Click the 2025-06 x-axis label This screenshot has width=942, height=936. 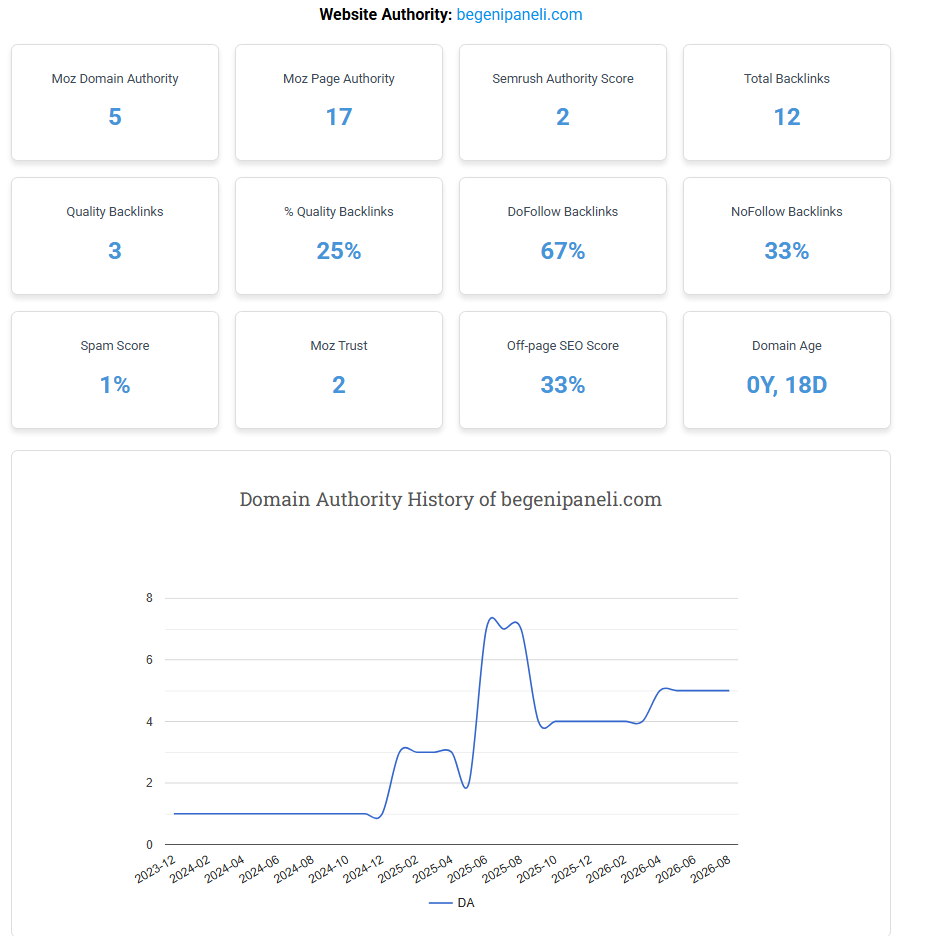coord(468,868)
